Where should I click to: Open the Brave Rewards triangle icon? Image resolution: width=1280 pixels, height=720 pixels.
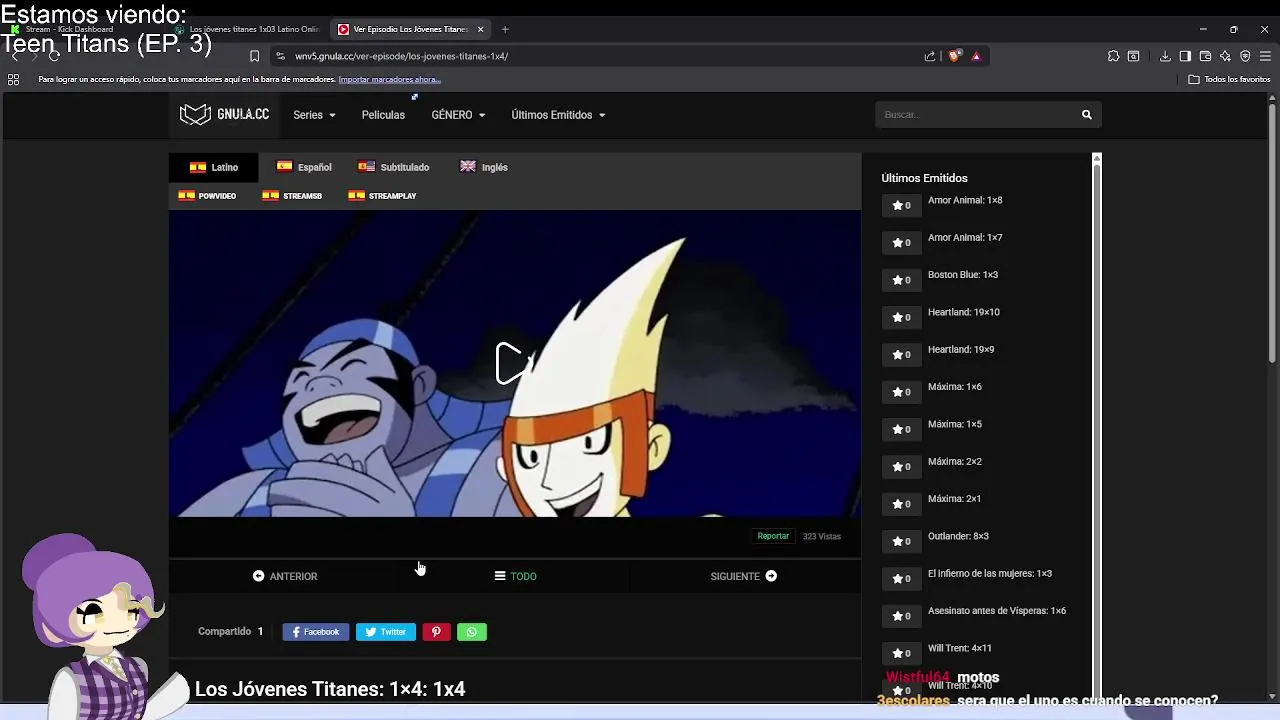(976, 56)
